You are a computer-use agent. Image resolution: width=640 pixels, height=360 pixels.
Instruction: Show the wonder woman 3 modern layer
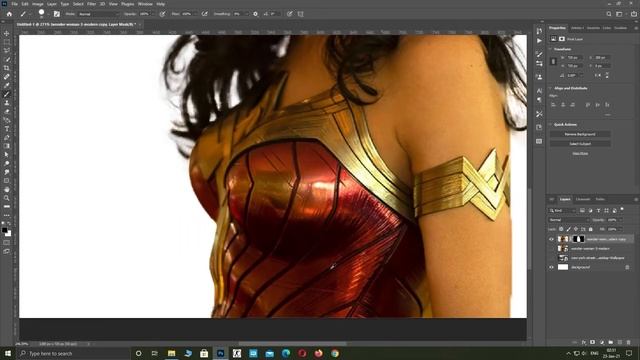tap(551, 249)
